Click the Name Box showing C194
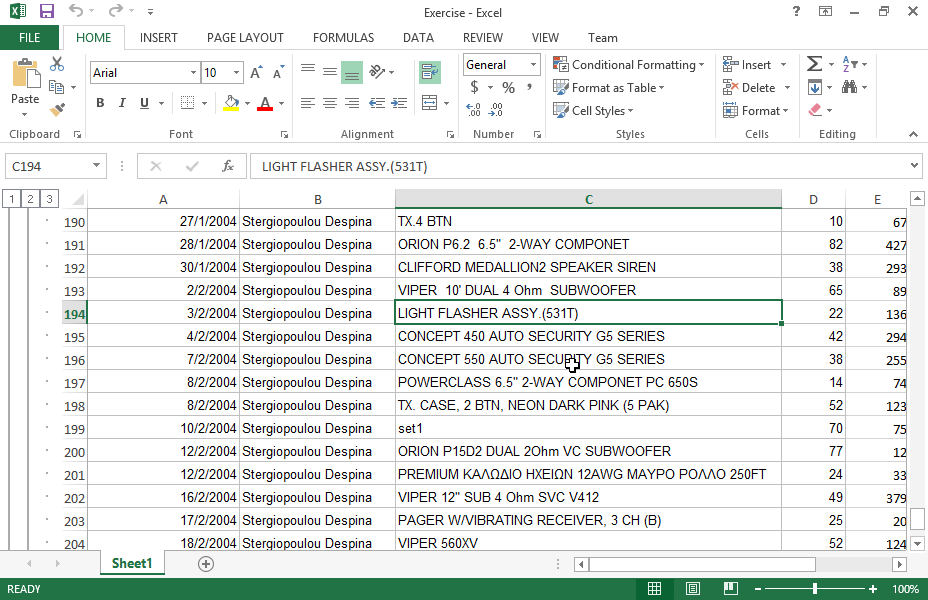The image size is (928, 600). tap(49, 166)
